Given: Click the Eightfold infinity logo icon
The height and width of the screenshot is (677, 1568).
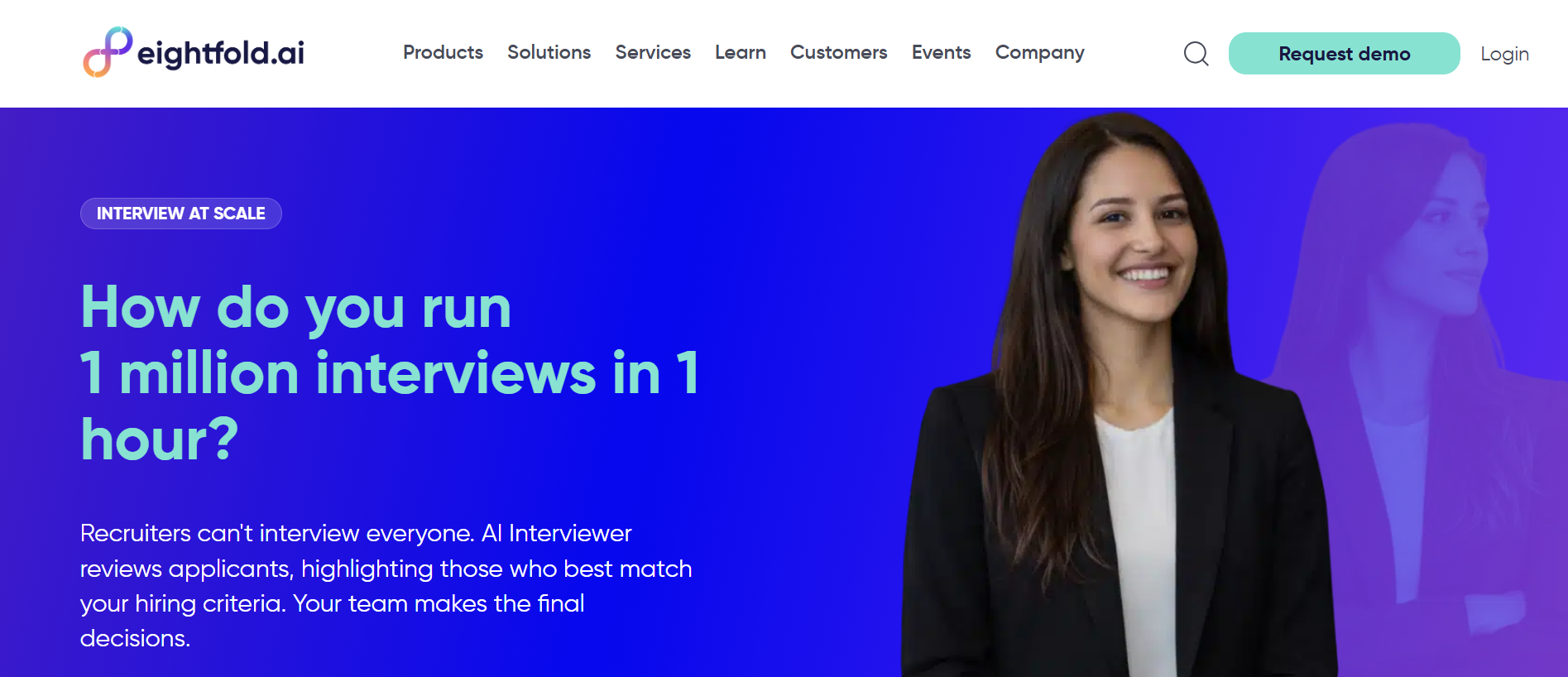Looking at the screenshot, I should 108,52.
